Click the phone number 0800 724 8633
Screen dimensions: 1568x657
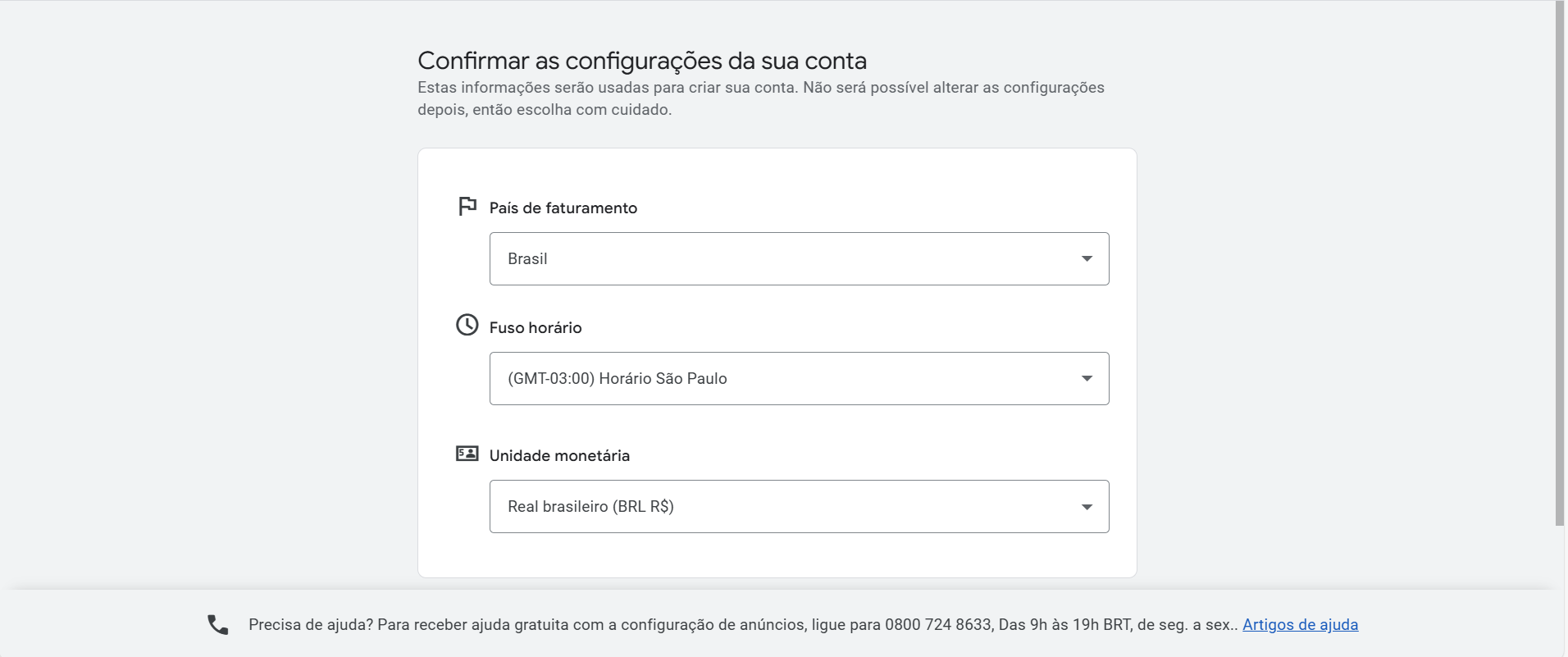937,623
